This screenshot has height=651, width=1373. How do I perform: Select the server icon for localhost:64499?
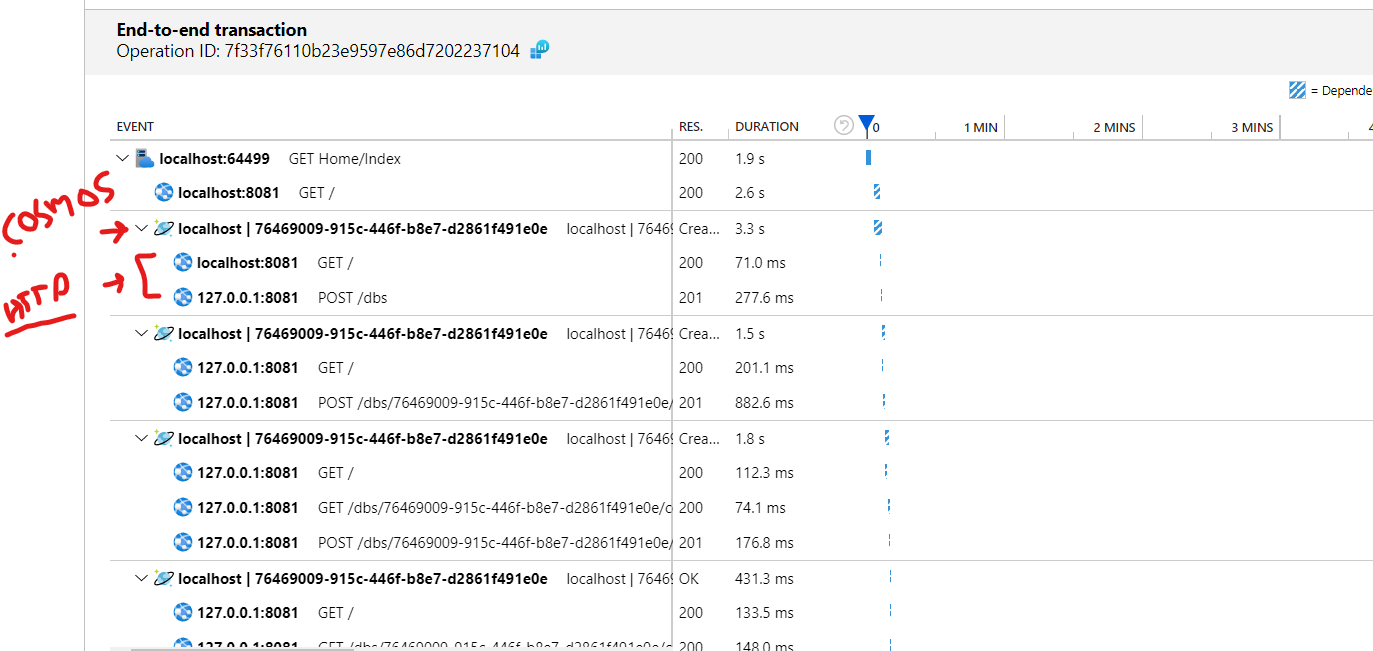point(143,157)
